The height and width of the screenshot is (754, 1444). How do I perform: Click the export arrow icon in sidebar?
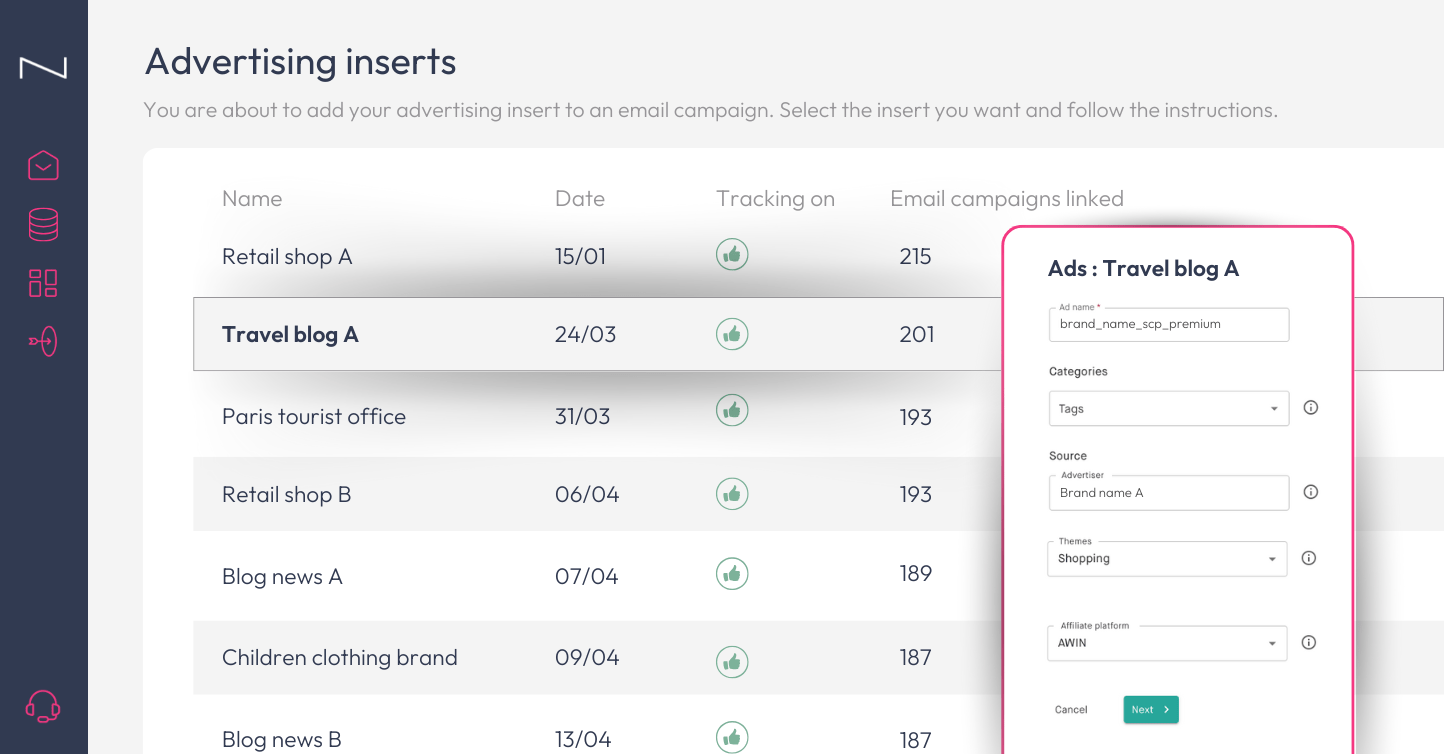tap(43, 342)
